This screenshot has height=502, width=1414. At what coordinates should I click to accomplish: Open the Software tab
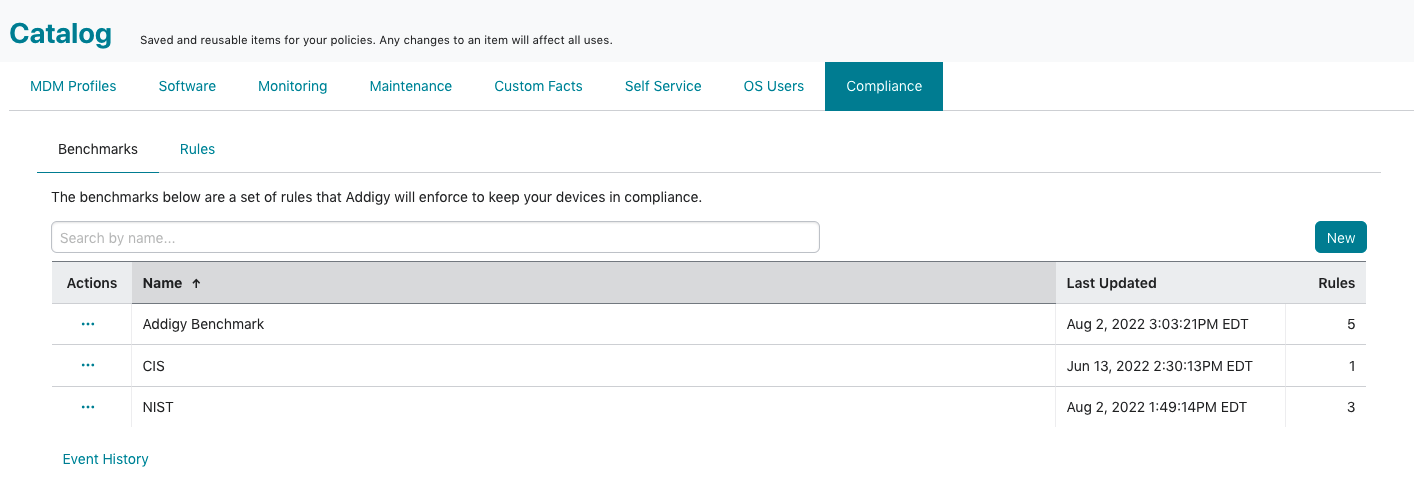click(x=187, y=86)
